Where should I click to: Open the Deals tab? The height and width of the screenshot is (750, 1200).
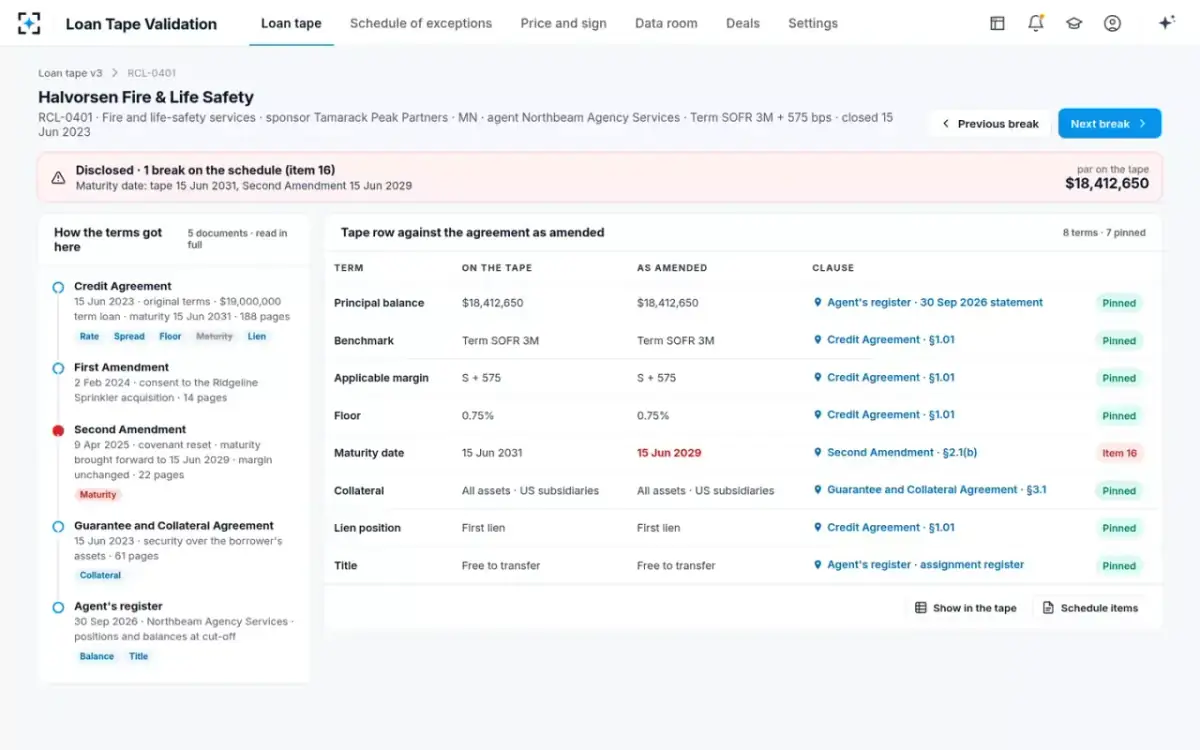[743, 23]
